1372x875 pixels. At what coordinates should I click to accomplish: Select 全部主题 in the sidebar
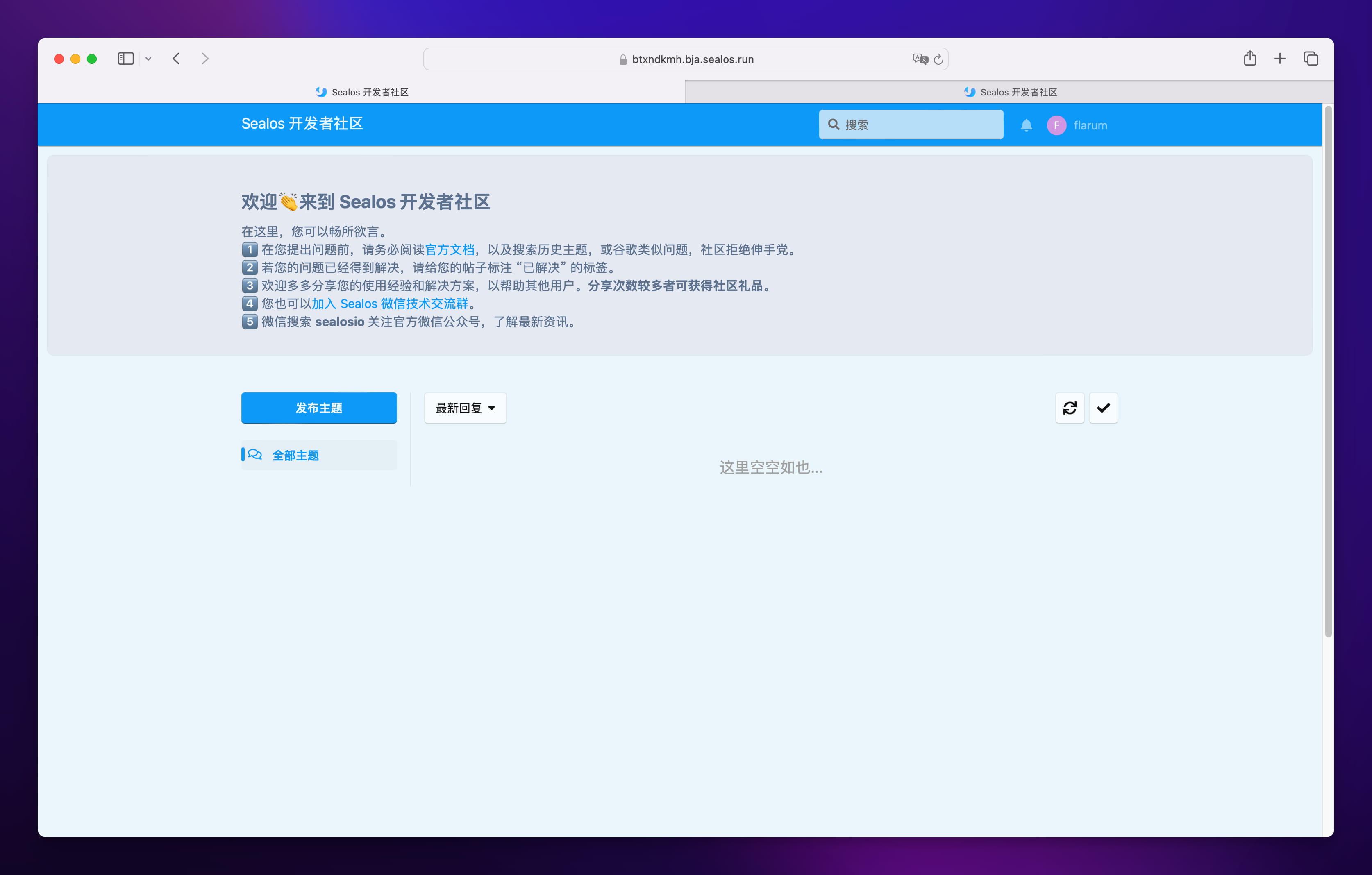[x=319, y=455]
